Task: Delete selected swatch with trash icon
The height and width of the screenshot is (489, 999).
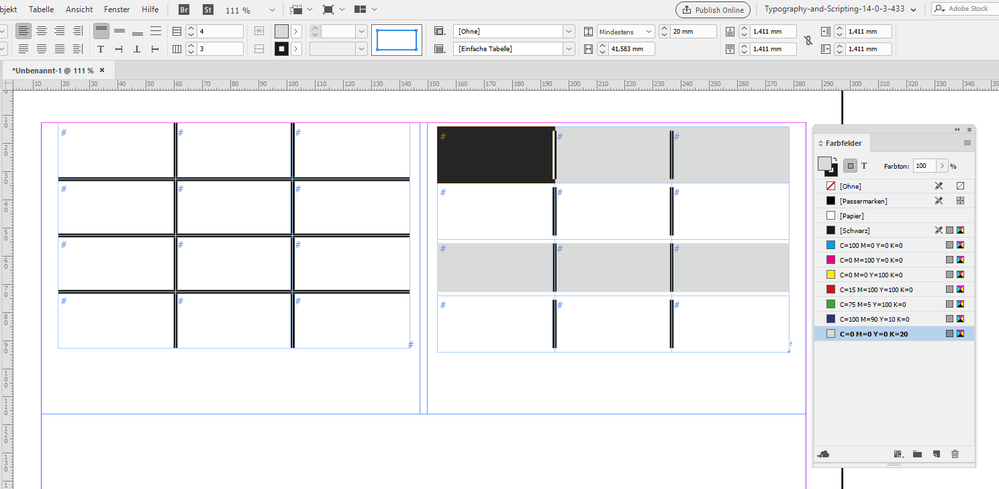Action: point(954,454)
